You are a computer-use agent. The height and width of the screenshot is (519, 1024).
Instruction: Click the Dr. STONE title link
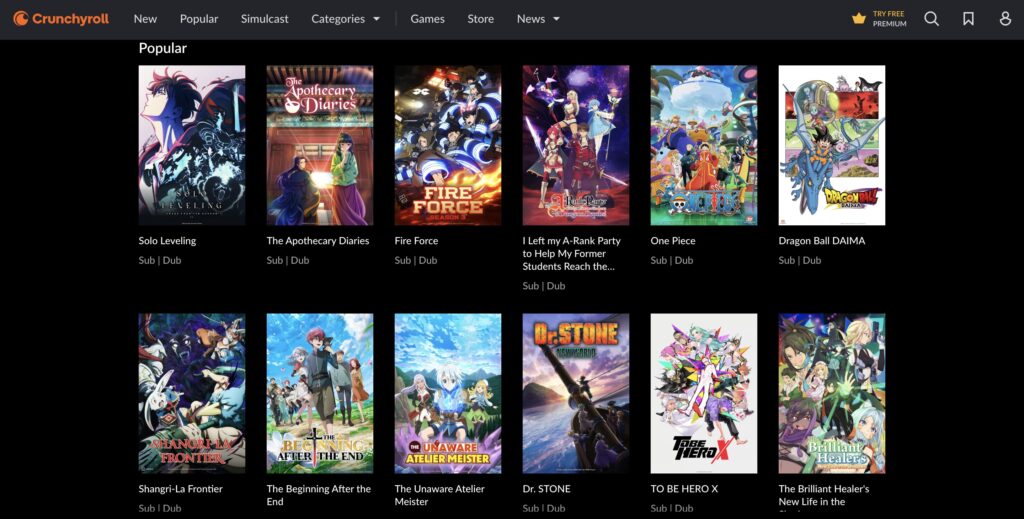[547, 489]
